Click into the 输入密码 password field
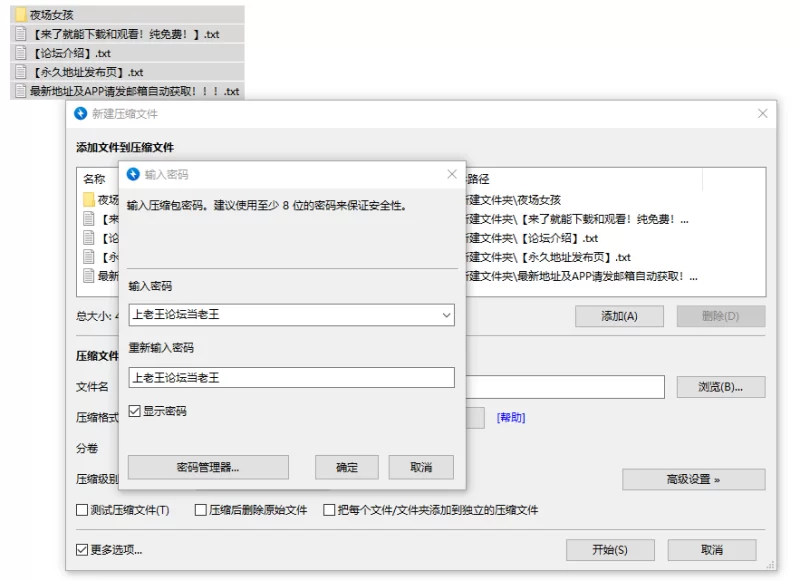The height and width of the screenshot is (581, 800). click(292, 315)
